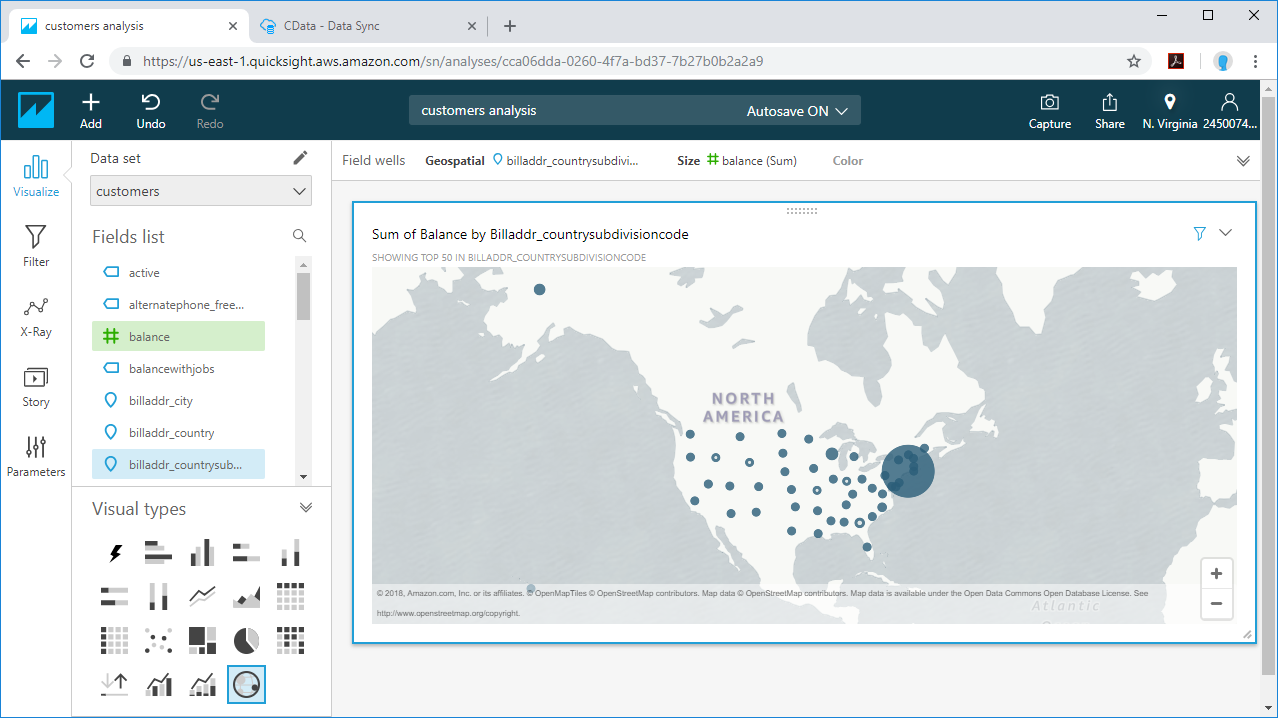Switch to the CData - Data Sync tab
Viewport: 1278px width, 718px height.
pyautogui.click(x=330, y=26)
